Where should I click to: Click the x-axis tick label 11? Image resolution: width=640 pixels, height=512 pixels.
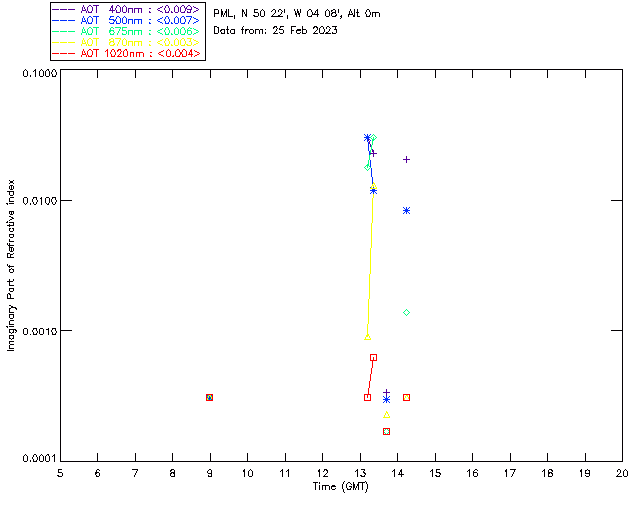pos(285,473)
